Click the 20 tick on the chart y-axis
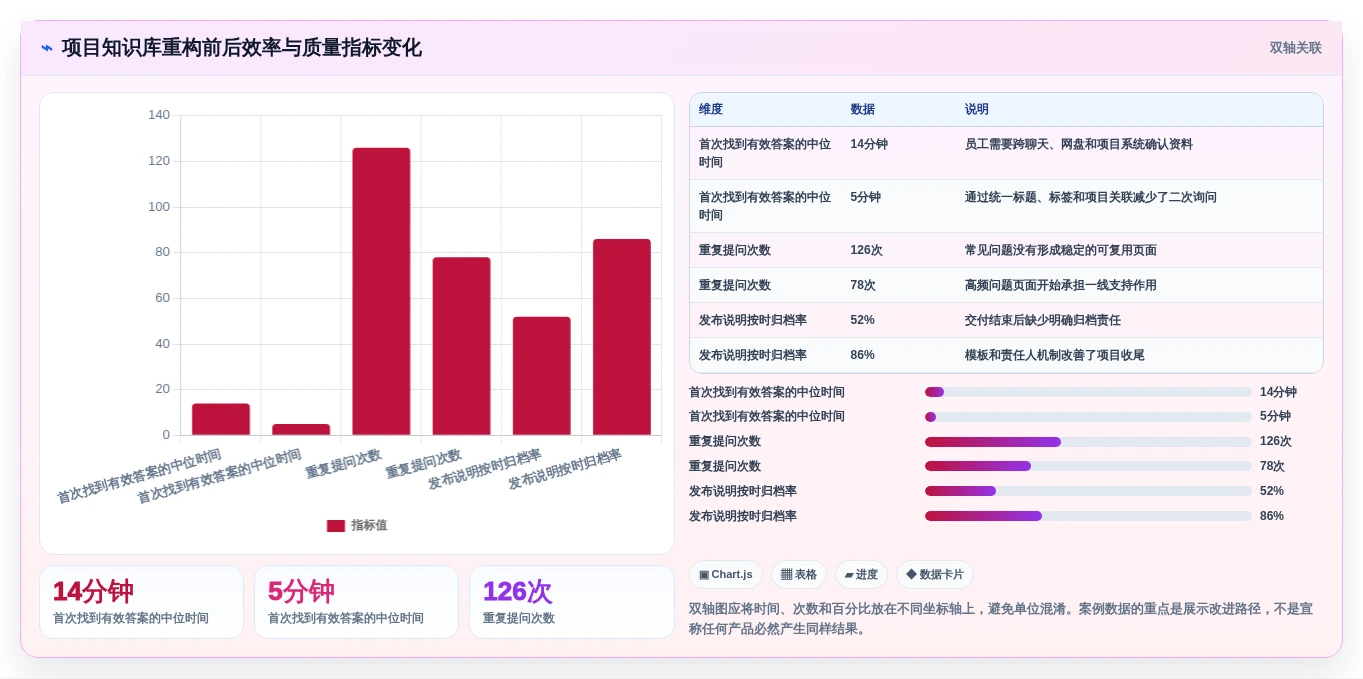The height and width of the screenshot is (679, 1363). 163,389
